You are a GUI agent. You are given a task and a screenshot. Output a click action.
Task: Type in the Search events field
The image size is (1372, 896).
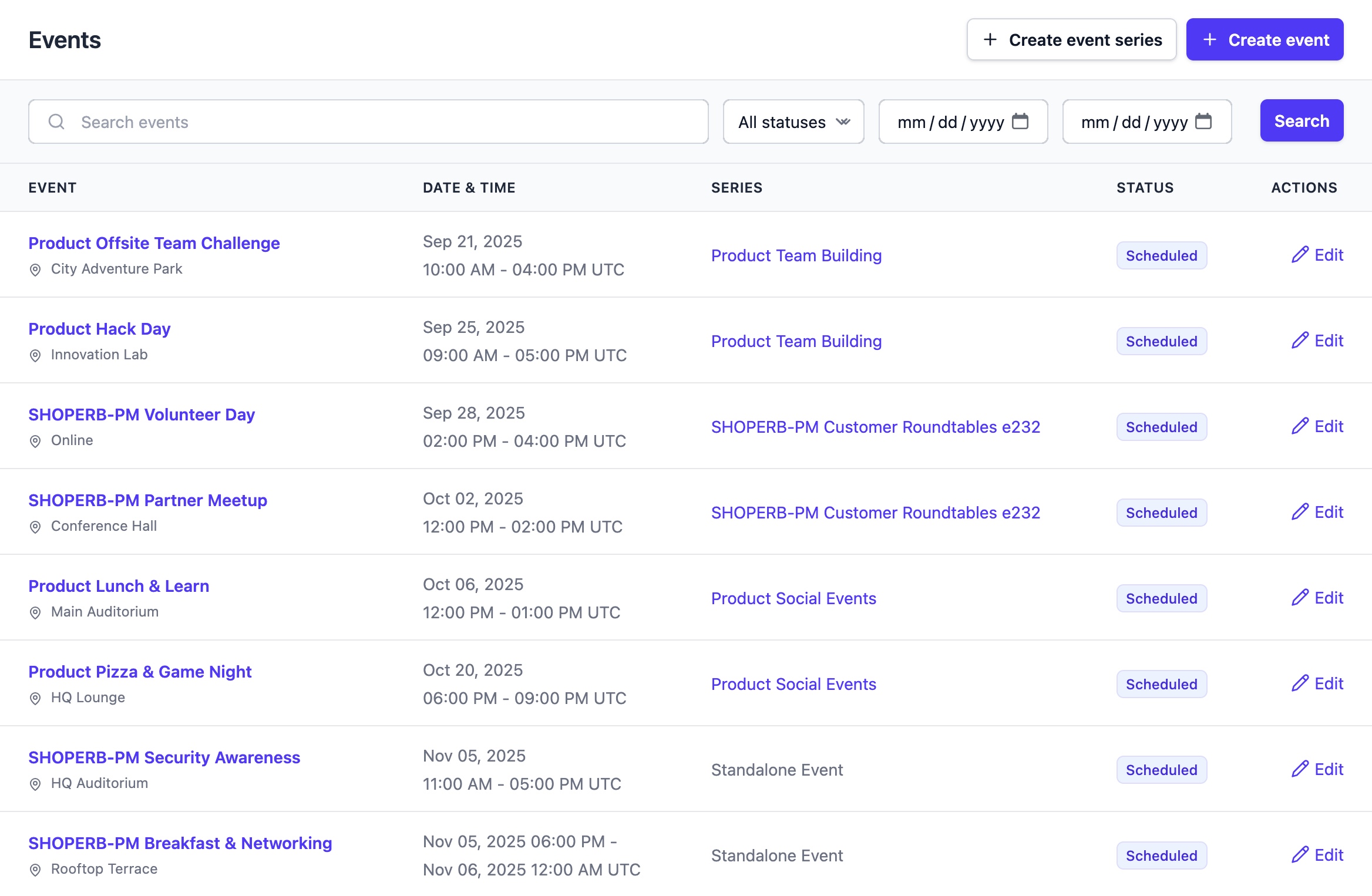click(x=388, y=122)
